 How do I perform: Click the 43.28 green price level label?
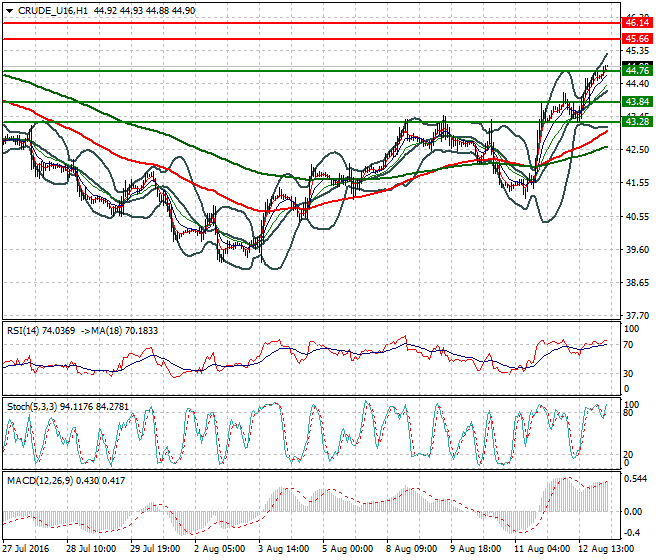click(x=637, y=122)
